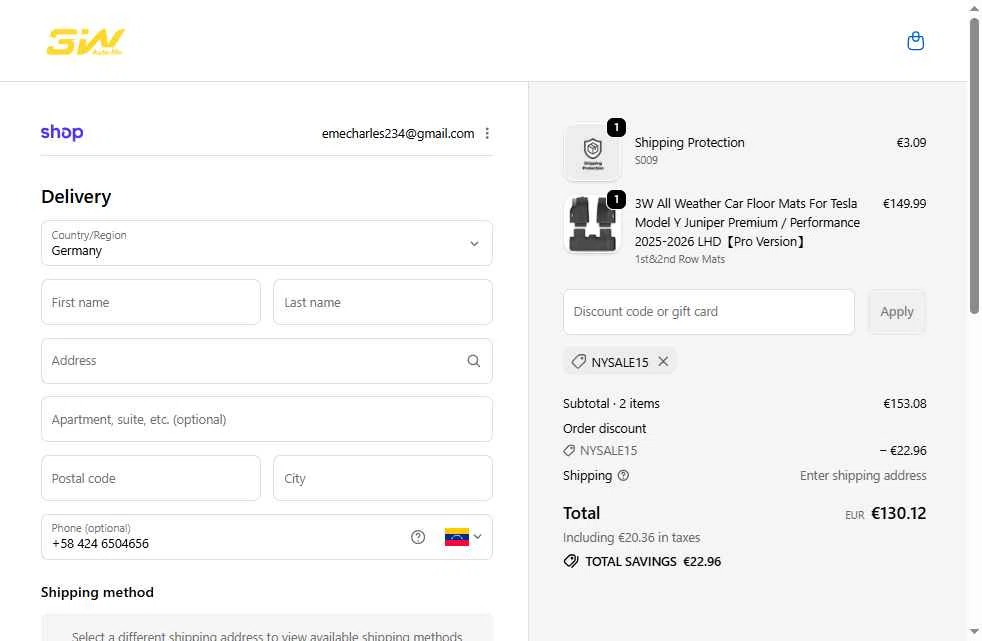
Task: Remove the NYSALE15 discount code
Action: click(x=663, y=361)
